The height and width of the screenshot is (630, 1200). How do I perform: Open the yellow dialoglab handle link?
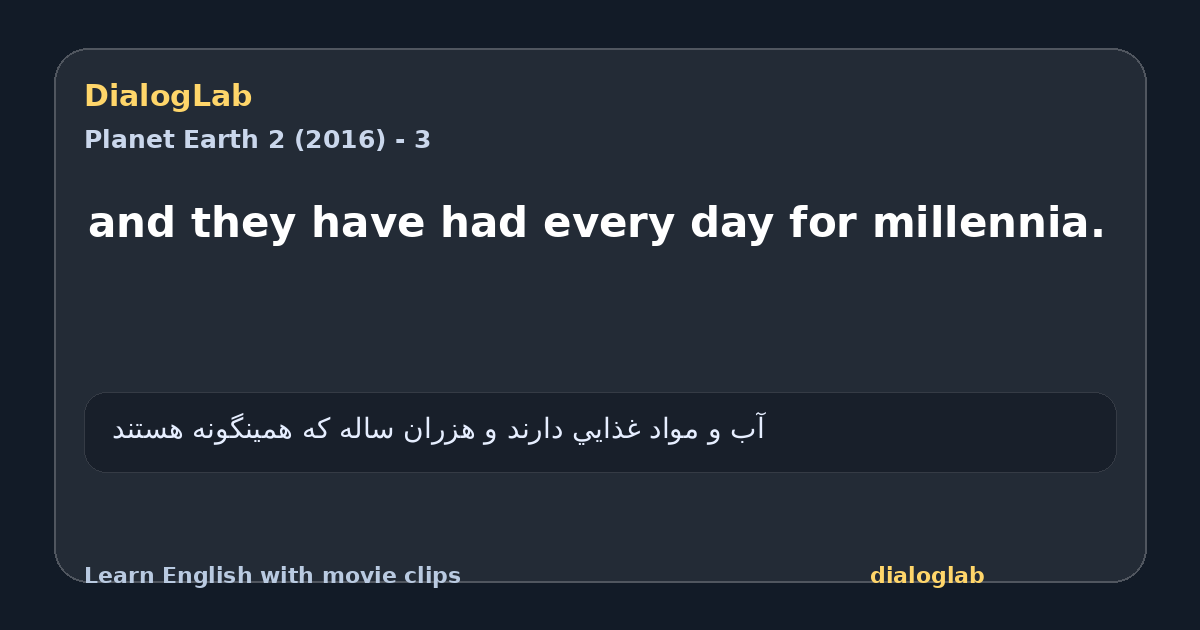coord(927,576)
